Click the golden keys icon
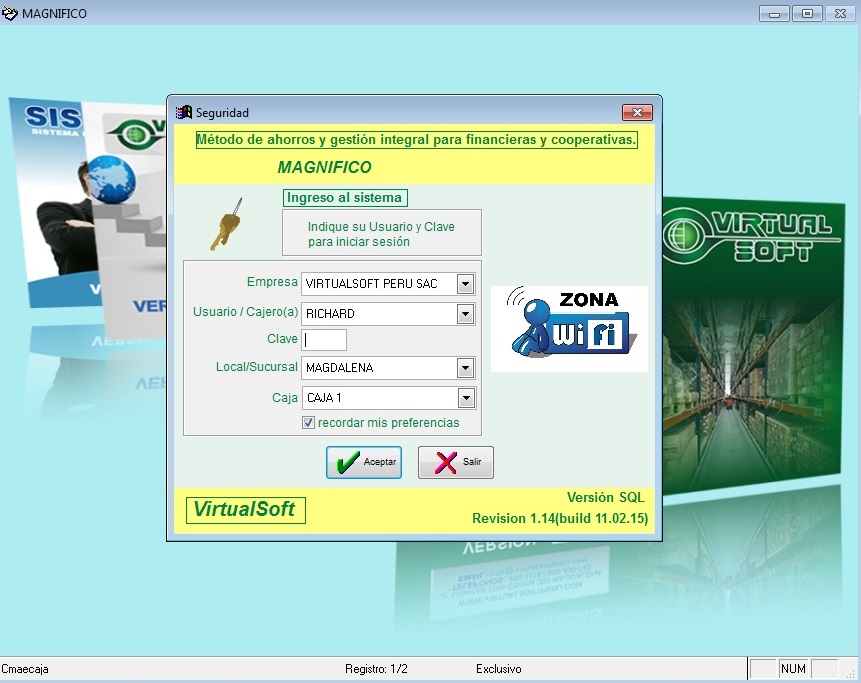The height and width of the screenshot is (683, 861). coord(225,224)
